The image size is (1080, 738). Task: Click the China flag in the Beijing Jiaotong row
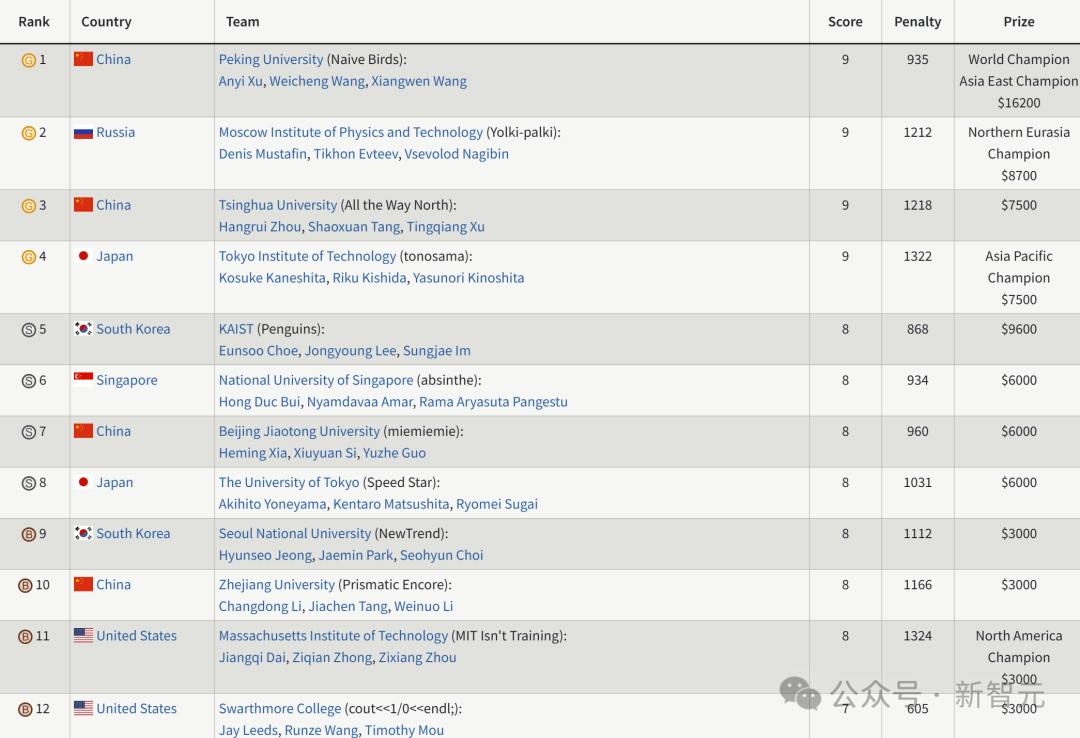[83, 431]
